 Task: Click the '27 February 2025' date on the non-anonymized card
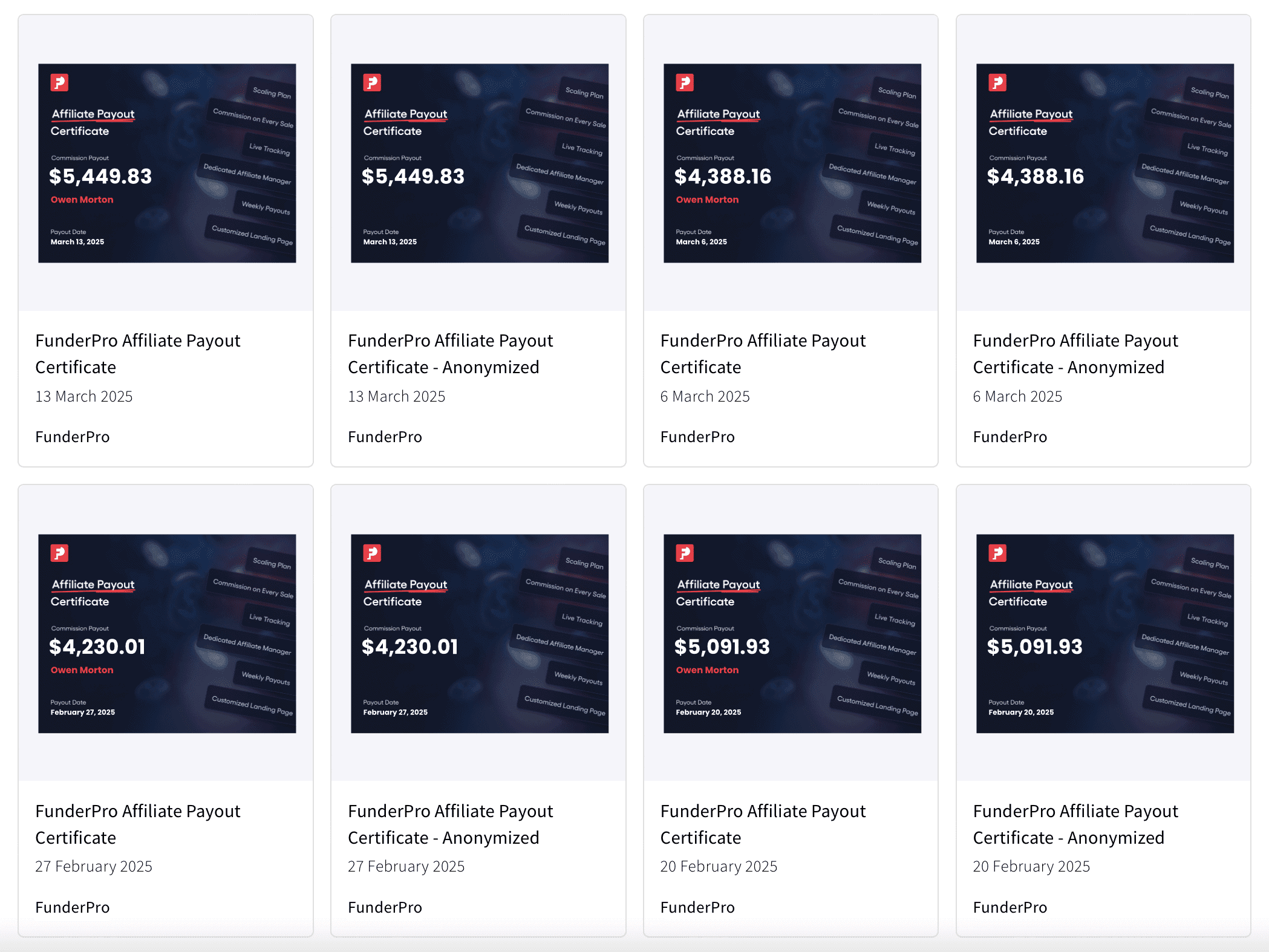click(x=94, y=867)
